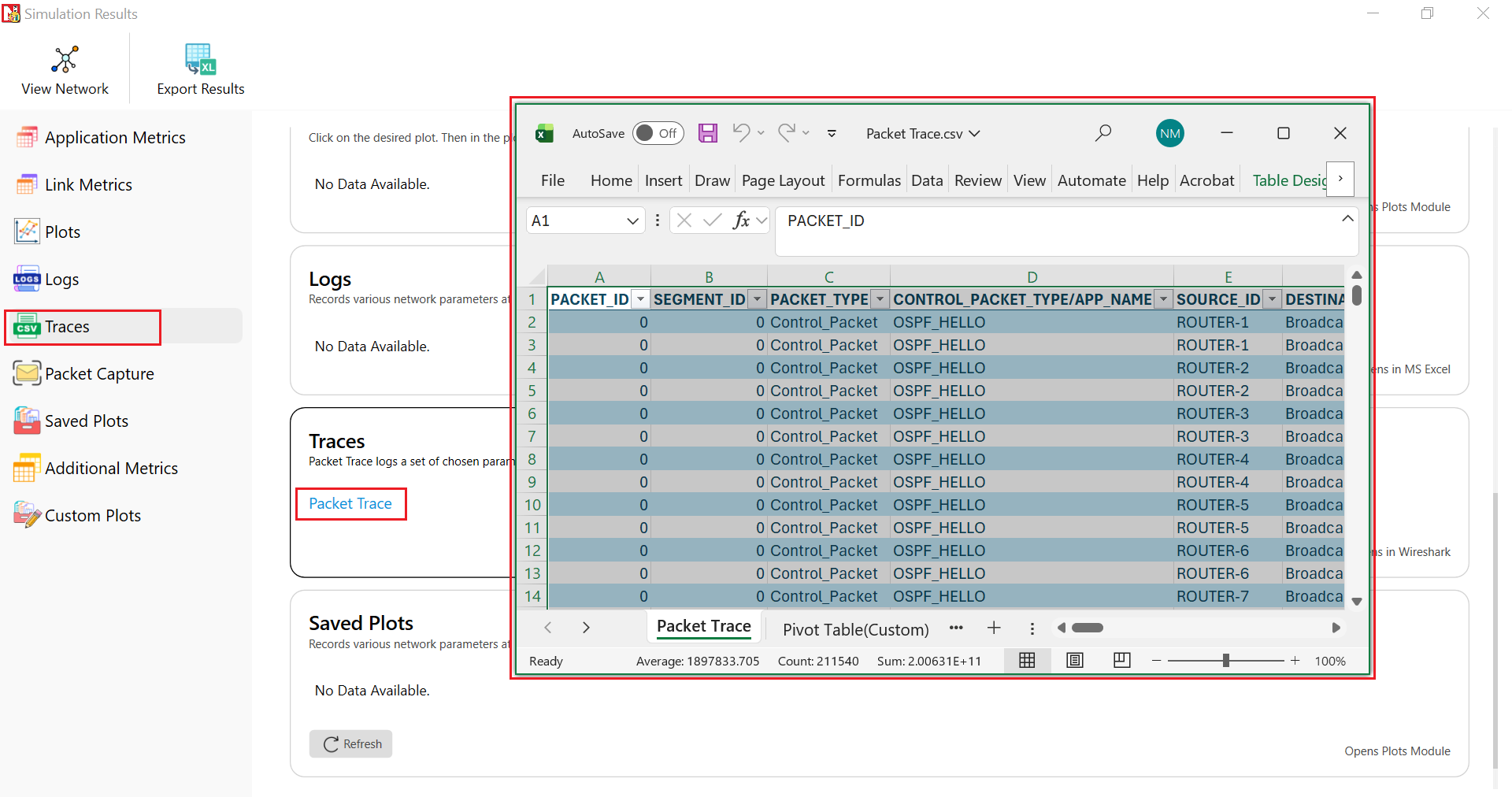
Task: Open the SOURCE_ID column filter dropdown
Action: coord(1273,299)
